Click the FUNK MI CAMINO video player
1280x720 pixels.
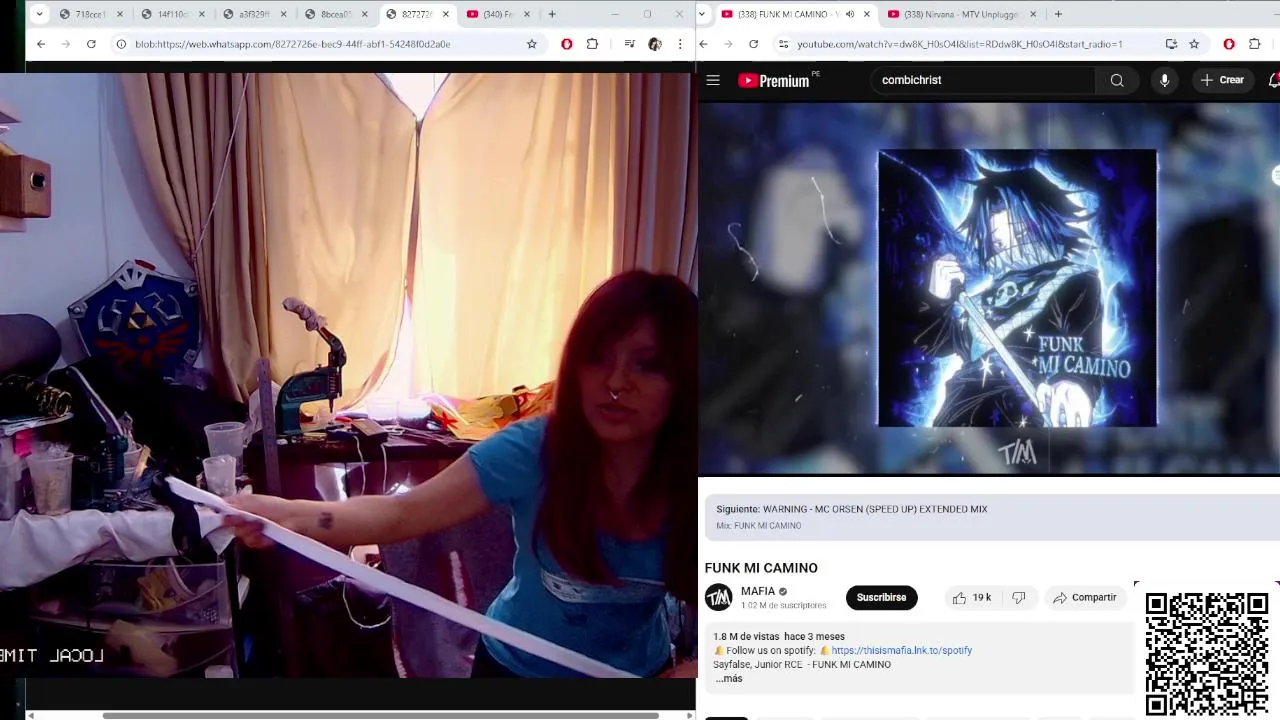click(x=989, y=288)
